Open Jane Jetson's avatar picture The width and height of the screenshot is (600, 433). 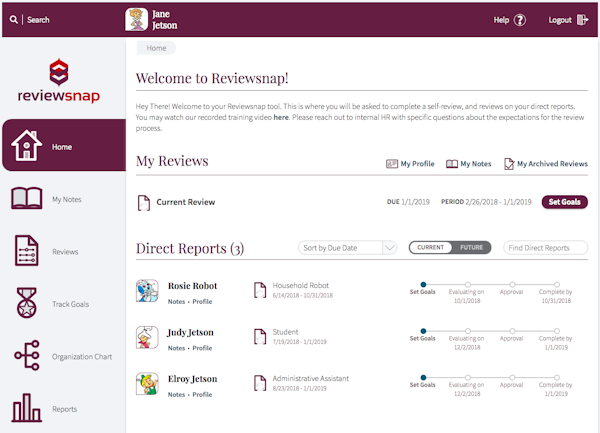[x=136, y=20]
